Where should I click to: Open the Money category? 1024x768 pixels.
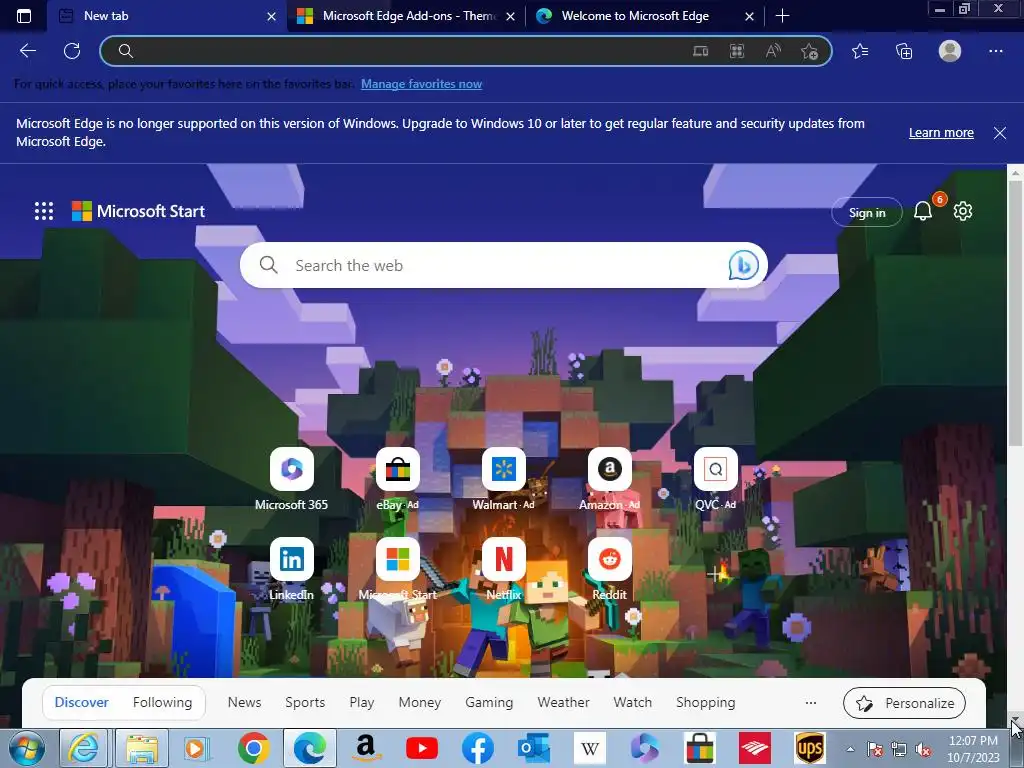420,702
